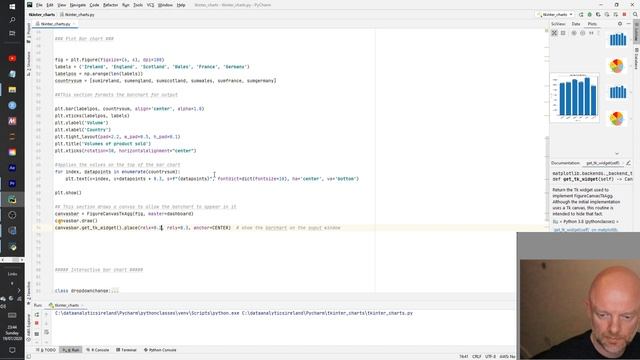Click the fit-to-window crossed arrows icon in Plots
The image size is (640, 360).
coord(554,33)
